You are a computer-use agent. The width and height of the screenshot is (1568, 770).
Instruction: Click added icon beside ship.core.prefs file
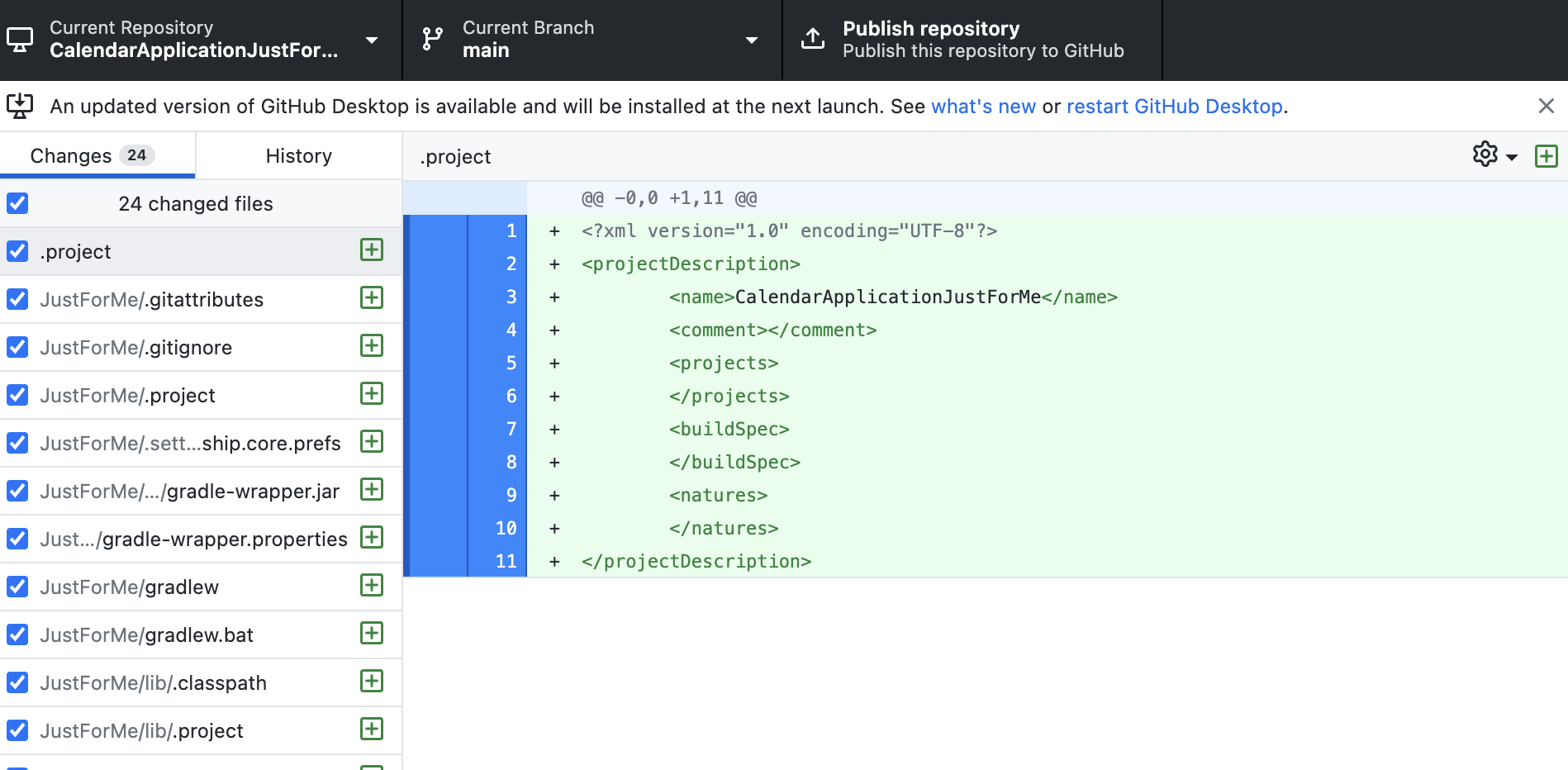tap(372, 441)
